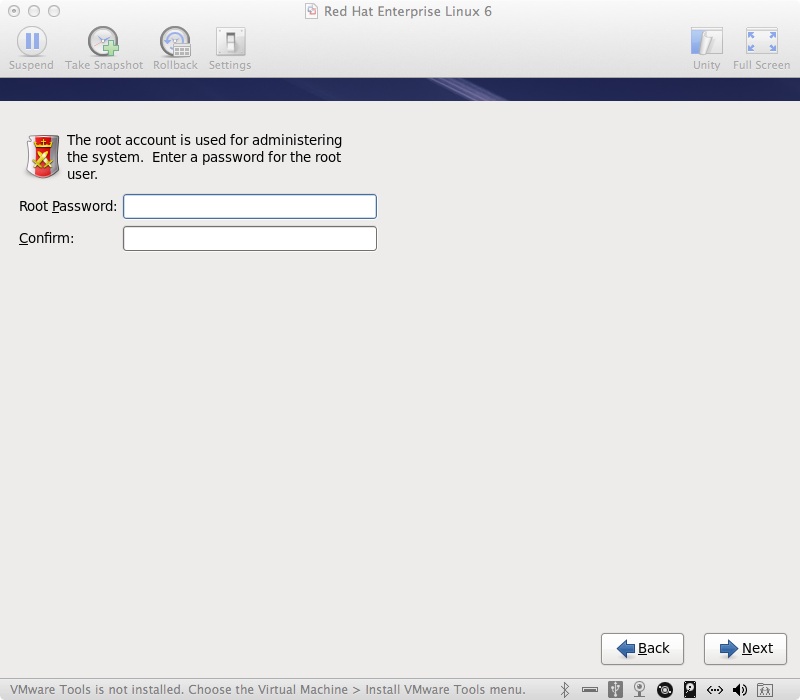Click the CD/DVD drive status icon
The width and height of the screenshot is (800, 700).
[665, 690]
